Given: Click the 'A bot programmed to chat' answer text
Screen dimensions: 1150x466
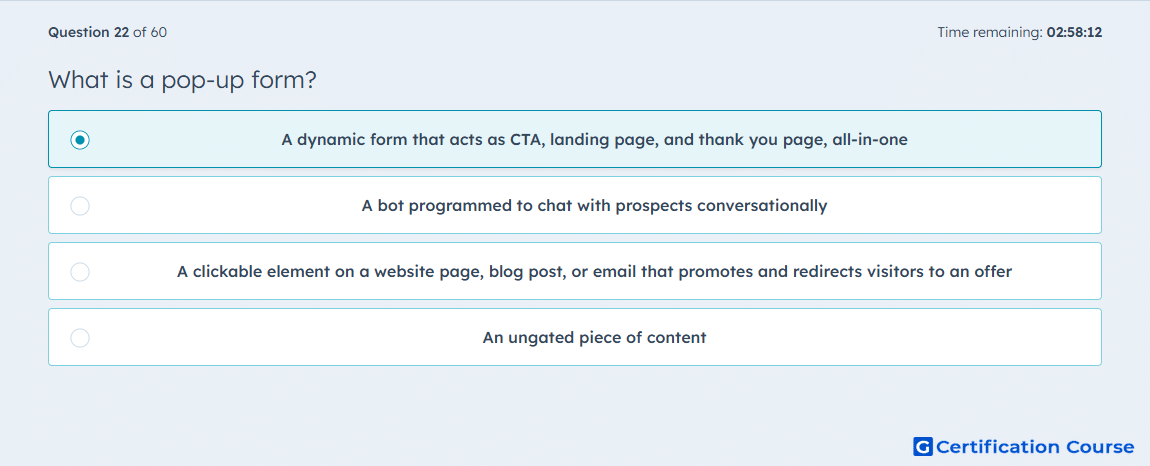Looking at the screenshot, I should pos(594,205).
